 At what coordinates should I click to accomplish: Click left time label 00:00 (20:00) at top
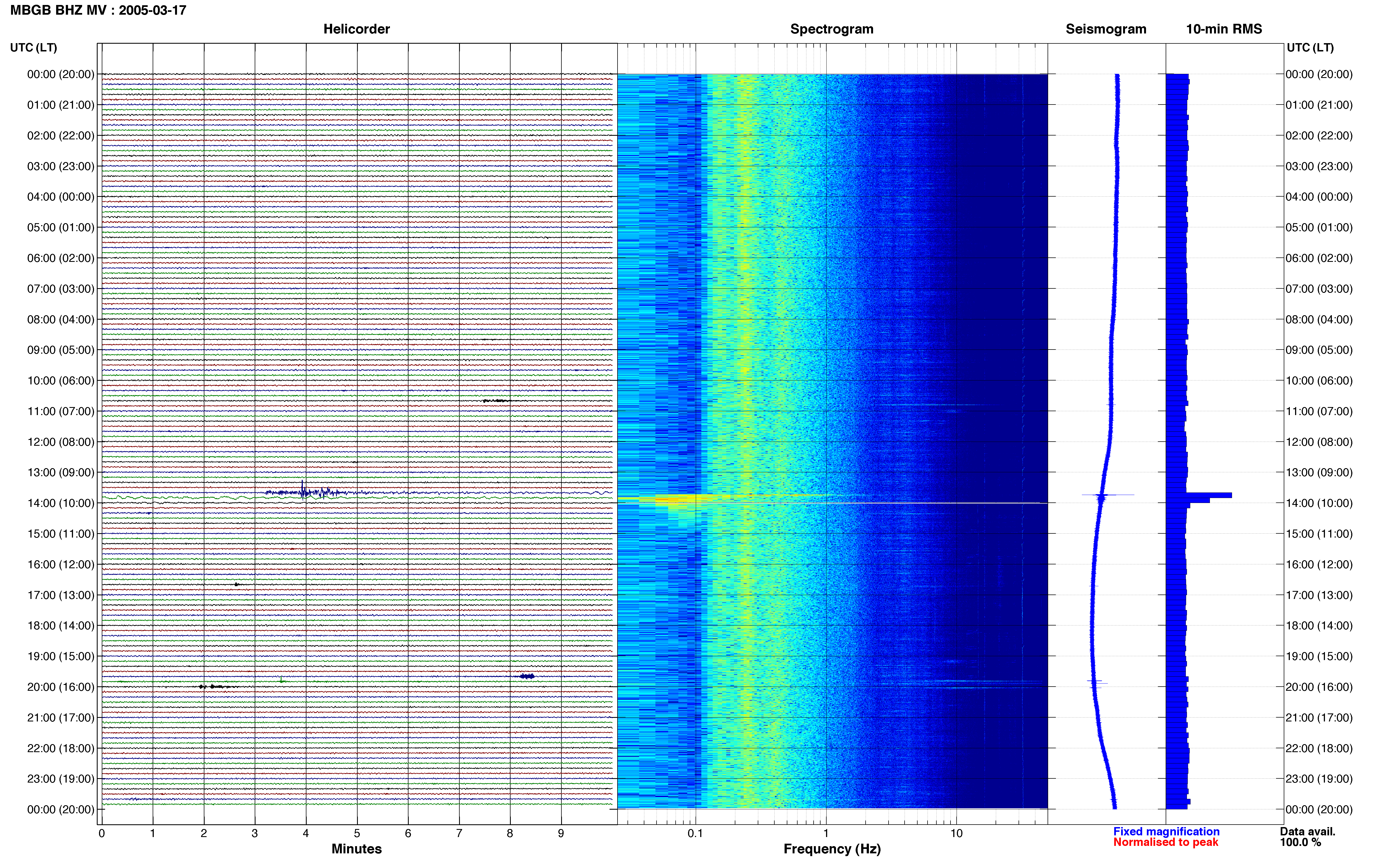(61, 74)
